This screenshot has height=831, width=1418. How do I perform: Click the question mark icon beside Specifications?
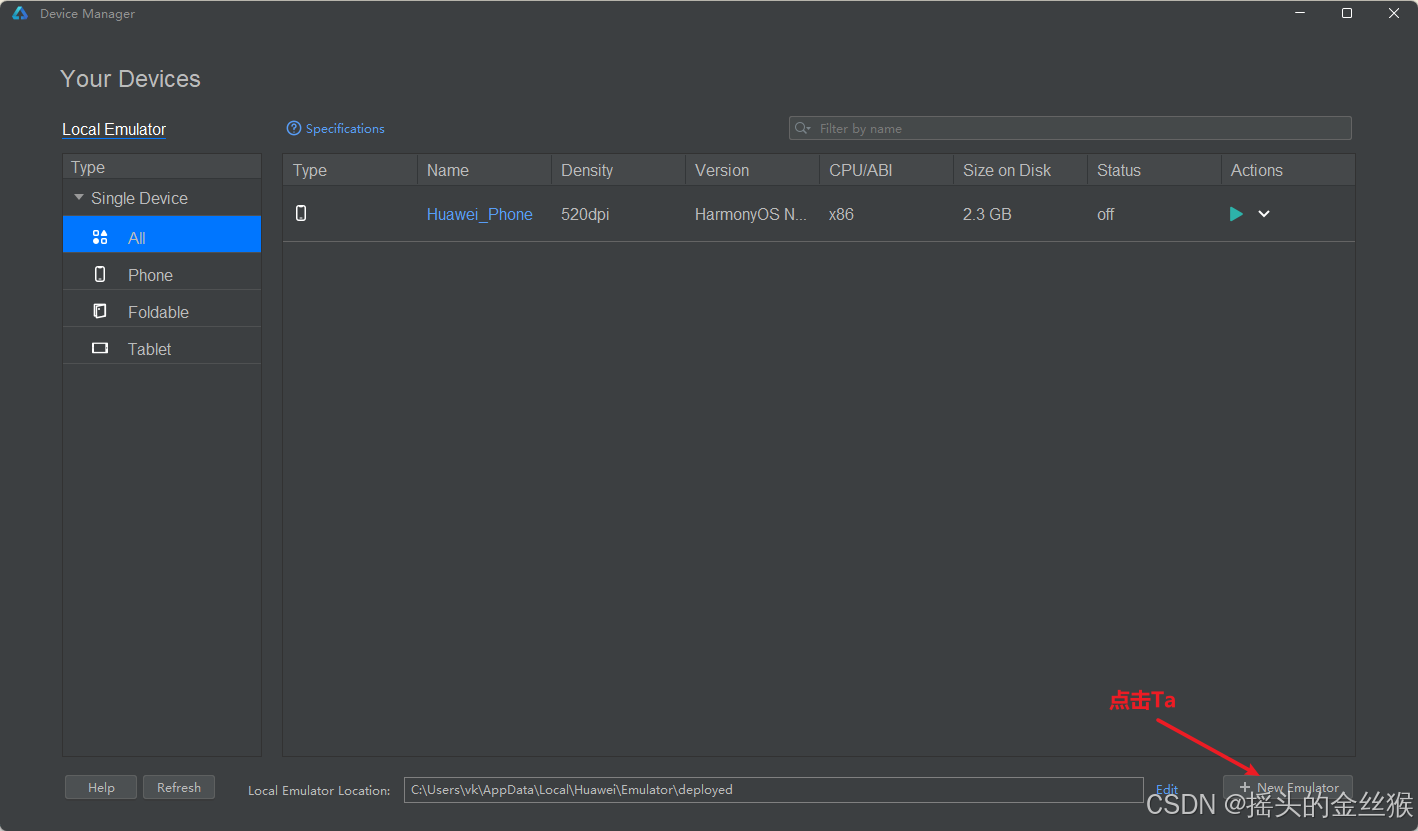click(x=294, y=128)
